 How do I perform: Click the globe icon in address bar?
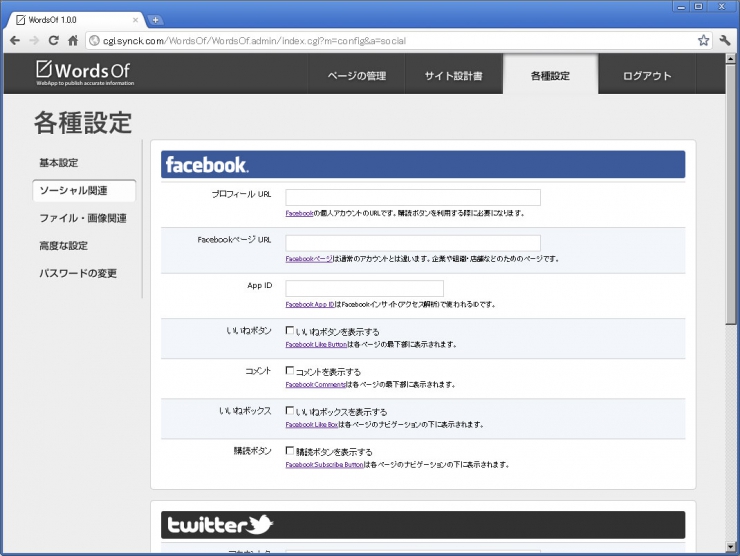pos(94,41)
